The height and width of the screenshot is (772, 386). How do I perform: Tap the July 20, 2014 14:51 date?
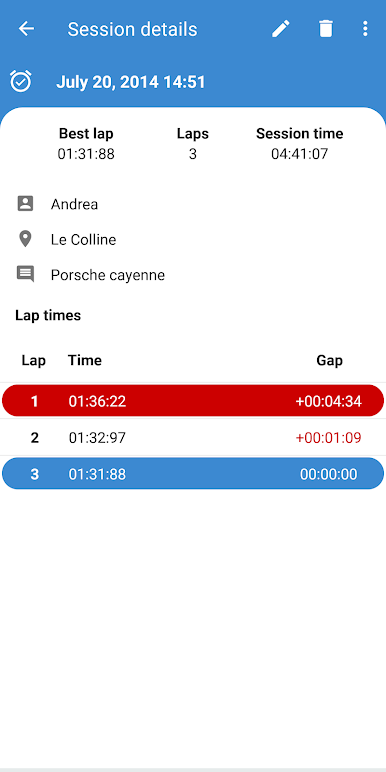(130, 82)
